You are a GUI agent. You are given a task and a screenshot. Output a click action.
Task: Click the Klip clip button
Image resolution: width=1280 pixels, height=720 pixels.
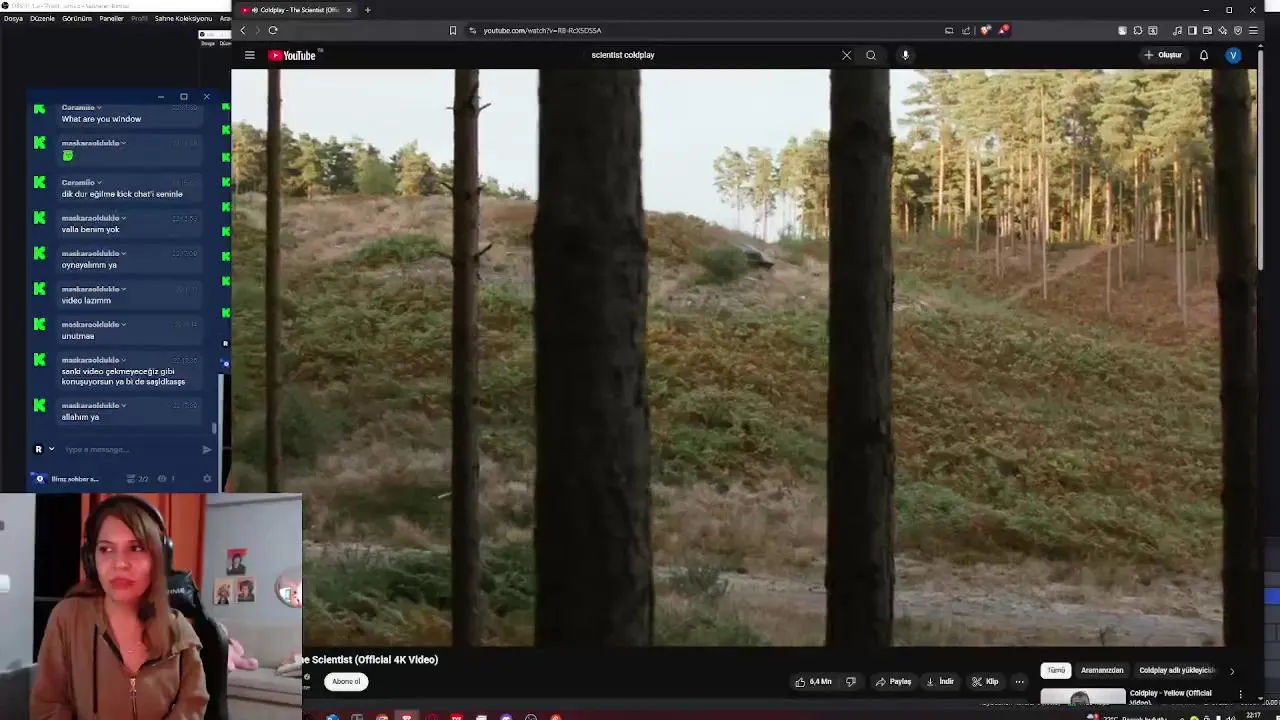tap(985, 681)
